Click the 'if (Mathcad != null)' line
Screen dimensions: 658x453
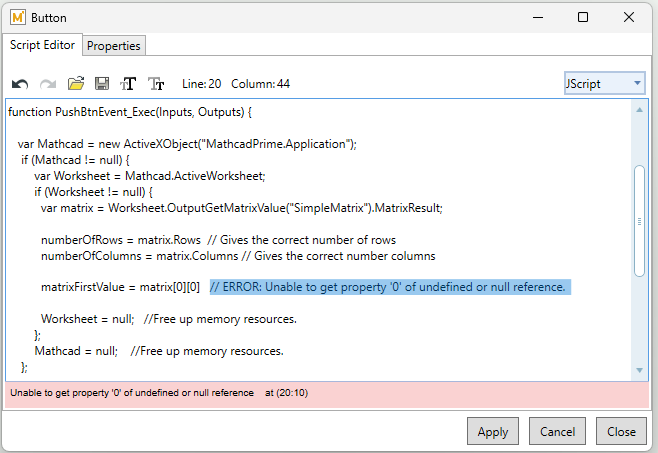tap(75, 160)
